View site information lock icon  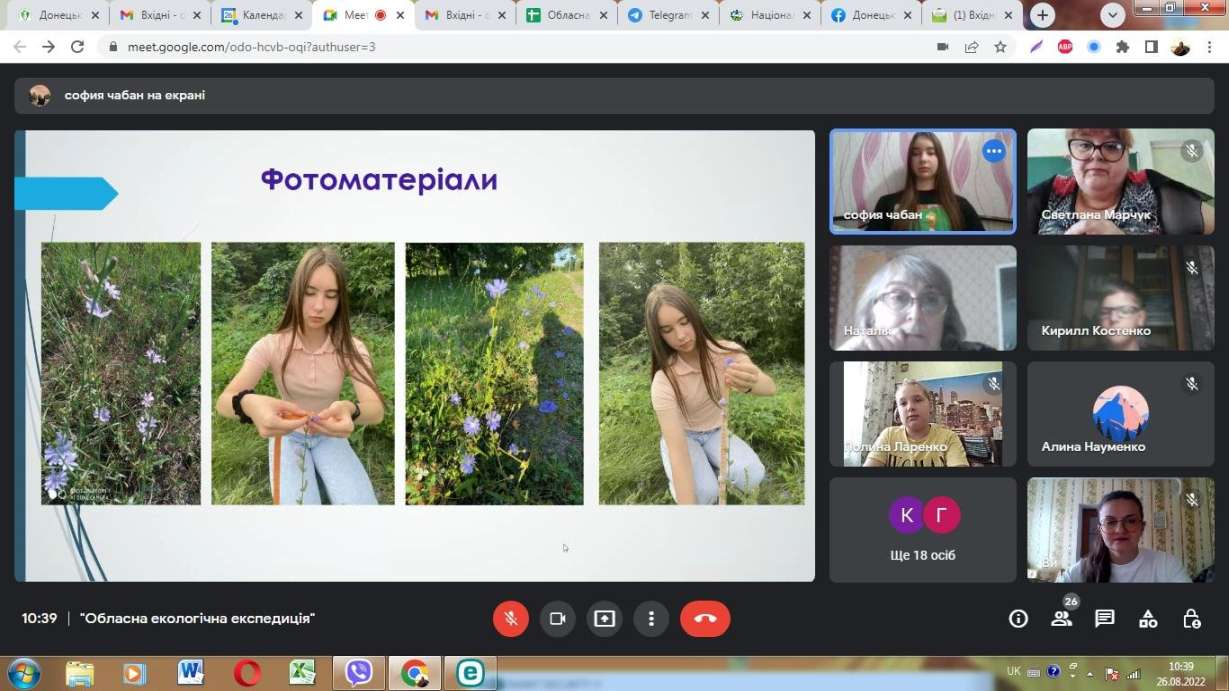coord(113,47)
